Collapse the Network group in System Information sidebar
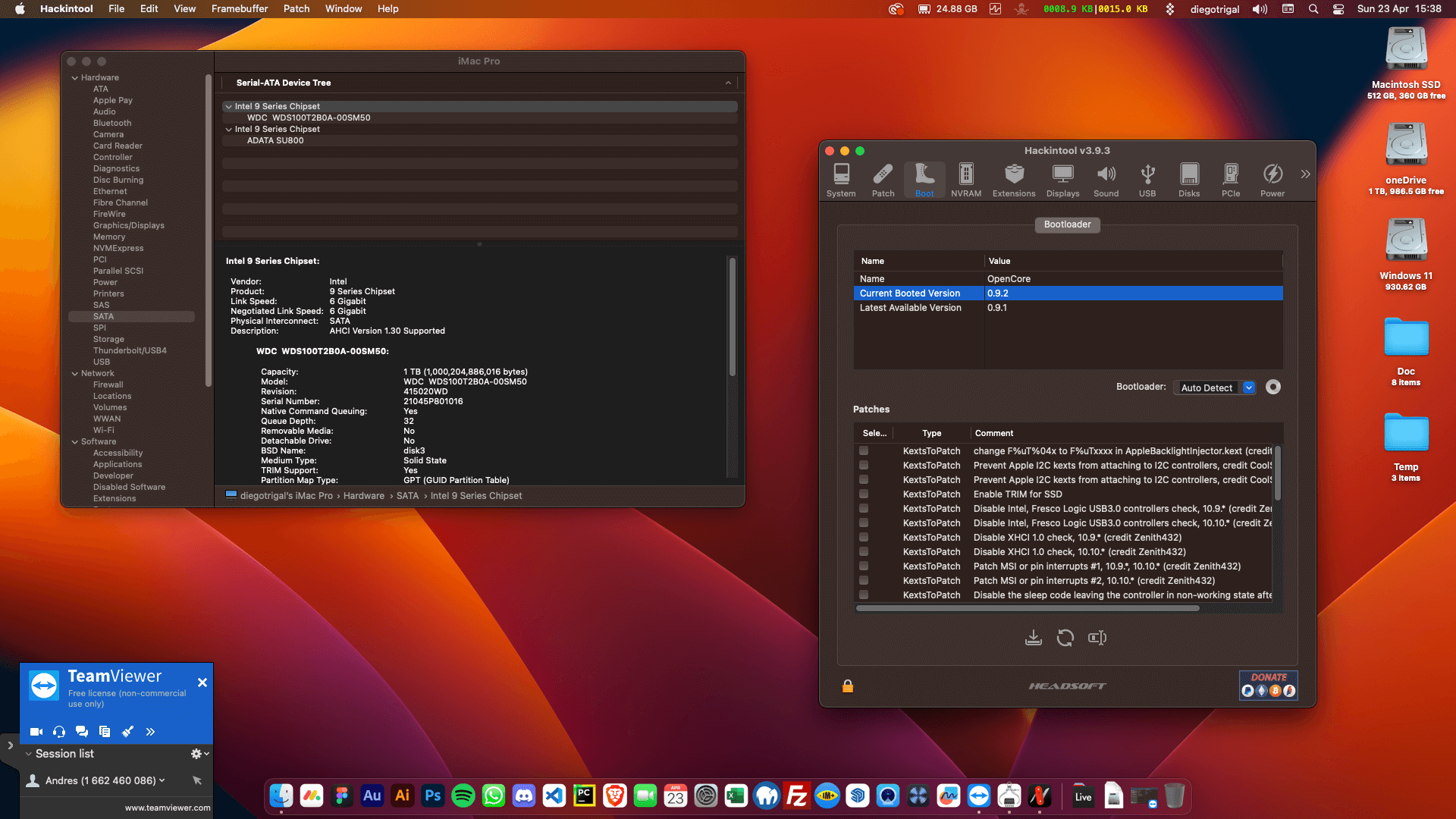Viewport: 1456px width, 819px height. tap(75, 374)
